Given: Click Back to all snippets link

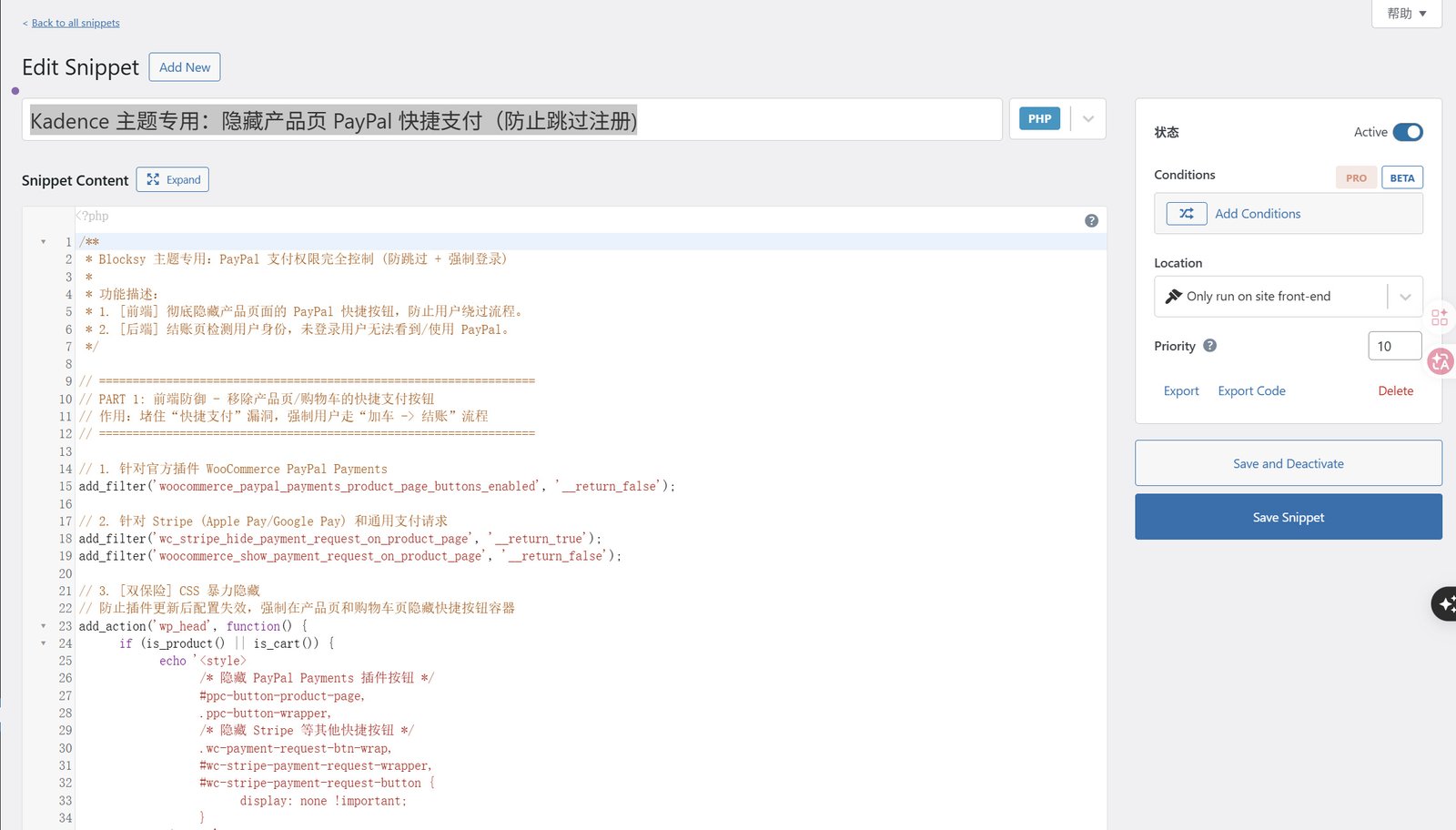Looking at the screenshot, I should [x=76, y=23].
